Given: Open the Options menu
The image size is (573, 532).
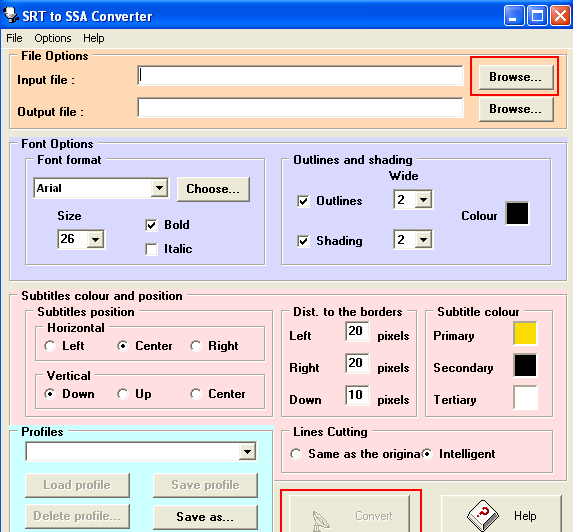Looking at the screenshot, I should click(53, 38).
